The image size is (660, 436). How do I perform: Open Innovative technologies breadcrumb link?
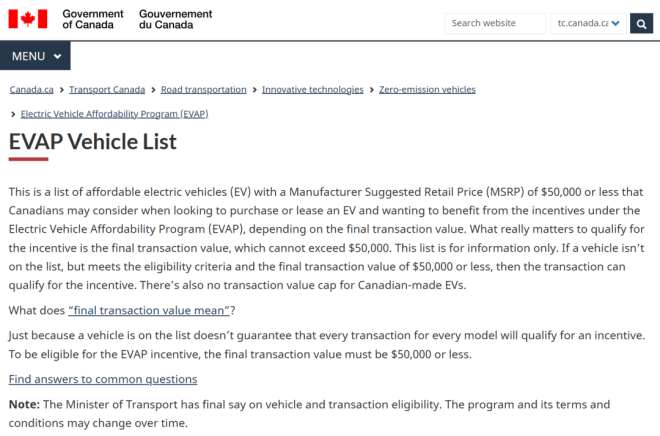pos(313,90)
